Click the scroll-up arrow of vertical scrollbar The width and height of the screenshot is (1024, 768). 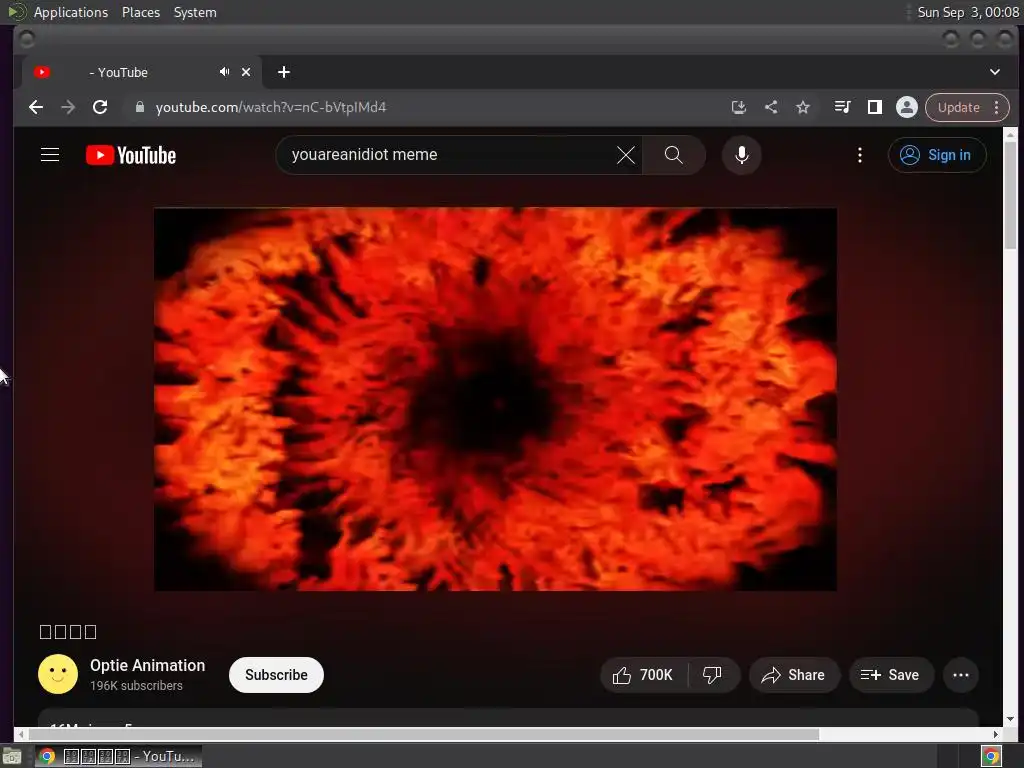pyautogui.click(x=1010, y=134)
